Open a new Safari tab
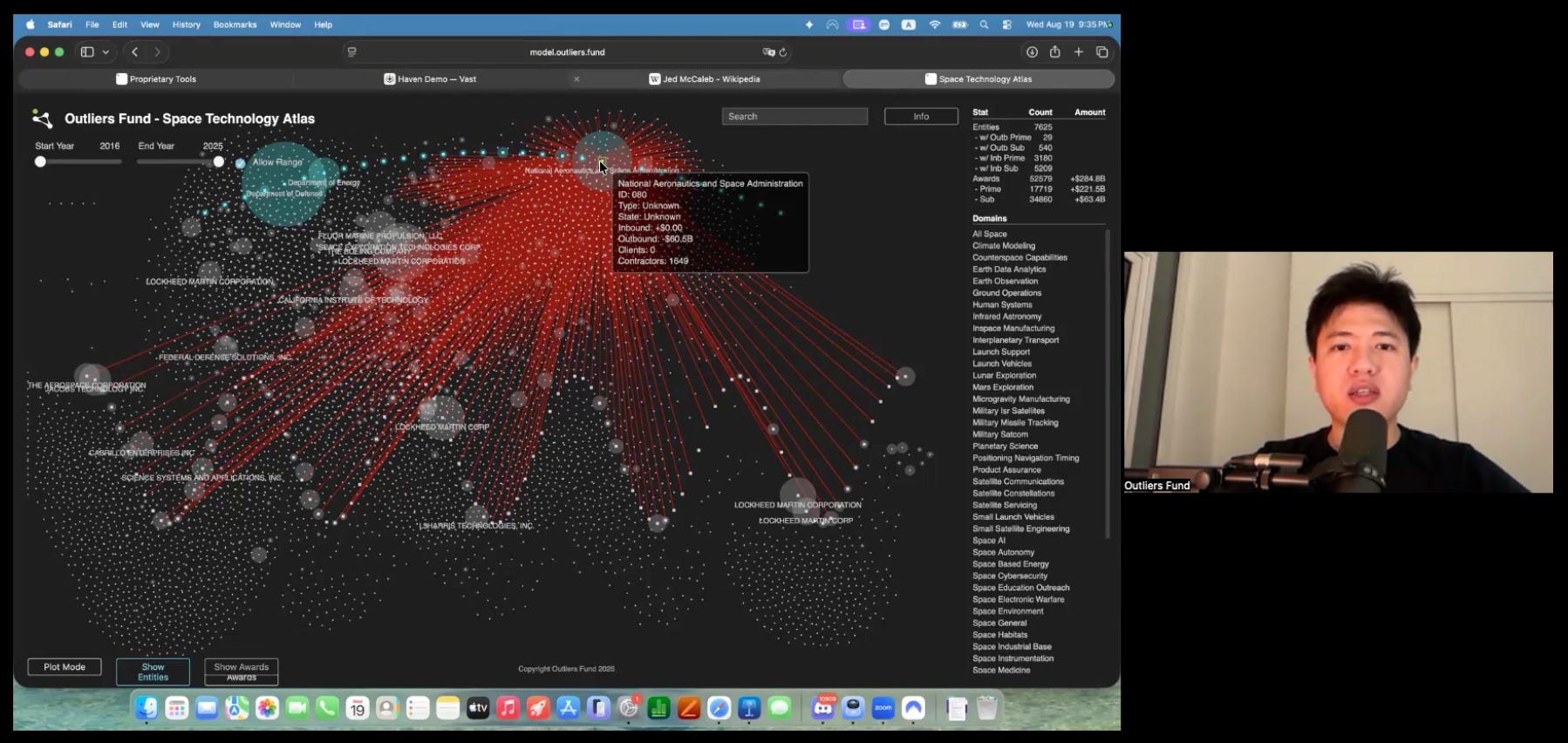1568x743 pixels. pos(1079,52)
